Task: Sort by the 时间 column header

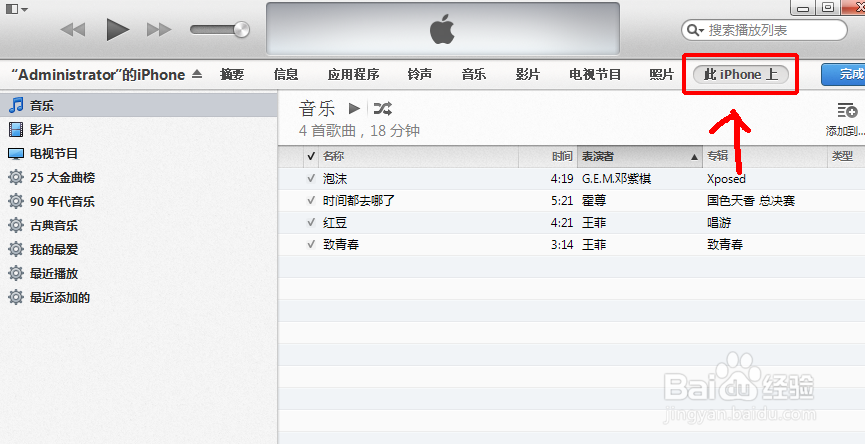Action: pos(548,157)
